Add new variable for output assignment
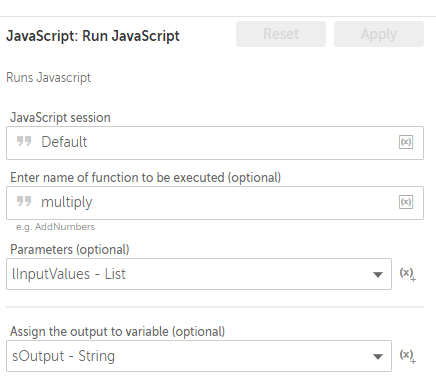The width and height of the screenshot is (436, 392). click(x=408, y=356)
